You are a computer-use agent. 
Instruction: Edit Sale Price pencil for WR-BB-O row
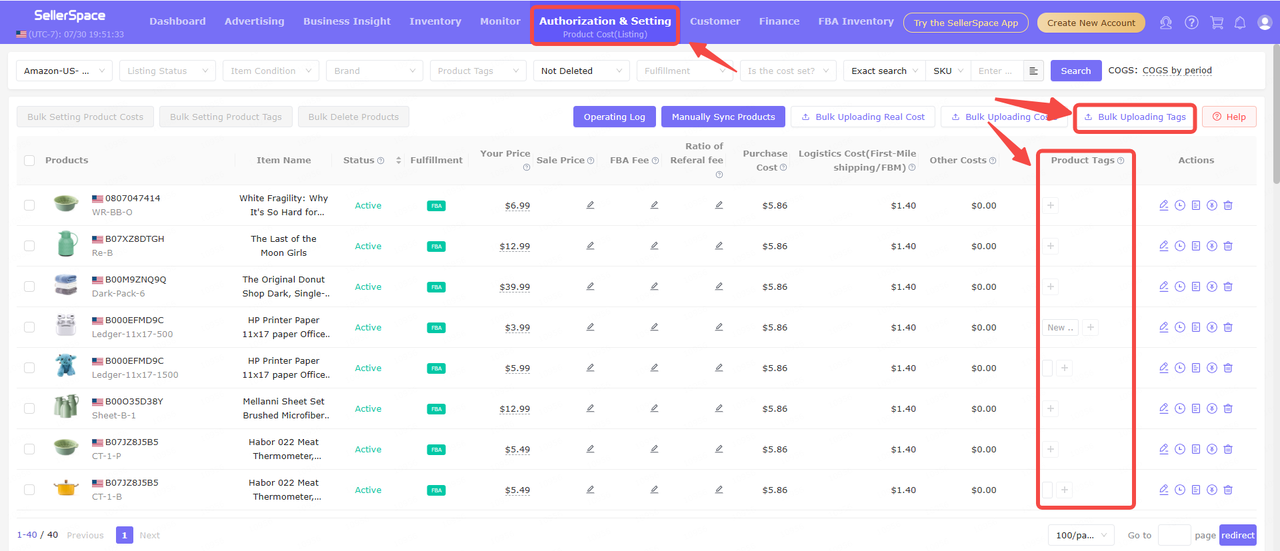590,205
